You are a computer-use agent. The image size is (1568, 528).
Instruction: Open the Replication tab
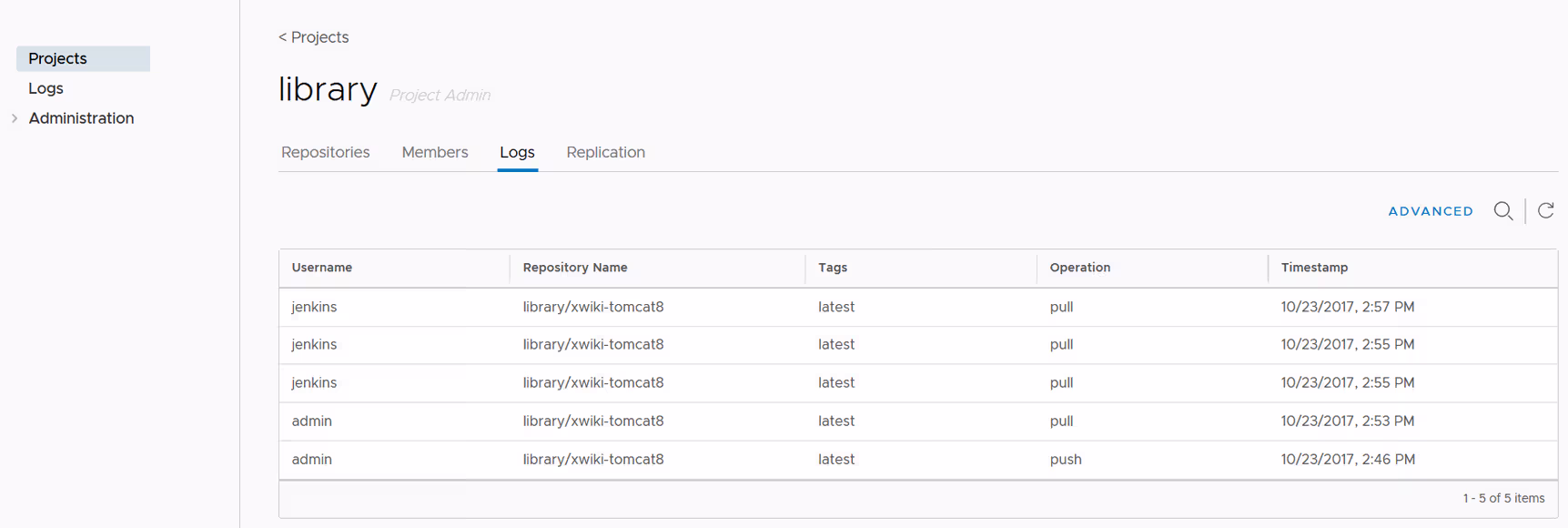605,152
